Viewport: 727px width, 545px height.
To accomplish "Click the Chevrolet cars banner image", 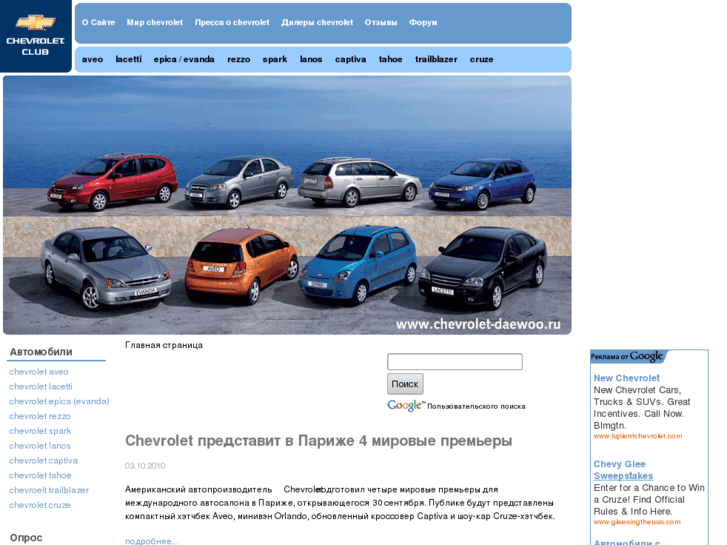I will pos(287,205).
